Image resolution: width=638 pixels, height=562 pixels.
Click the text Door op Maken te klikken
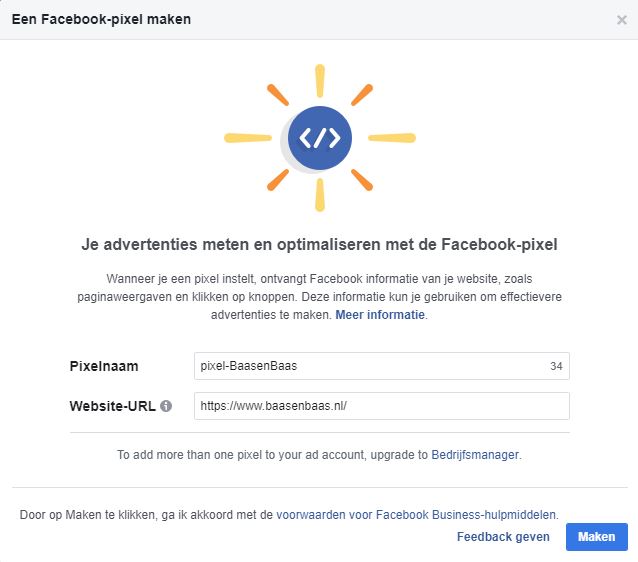[x=146, y=515]
